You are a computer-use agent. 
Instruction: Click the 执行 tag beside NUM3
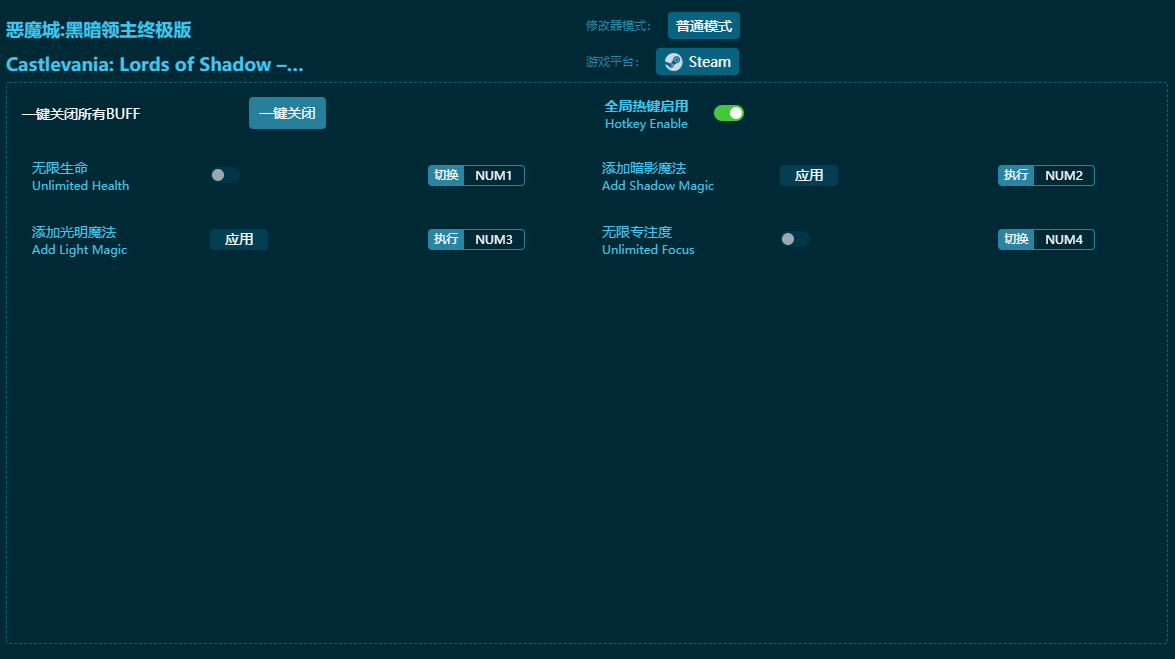[x=446, y=240]
